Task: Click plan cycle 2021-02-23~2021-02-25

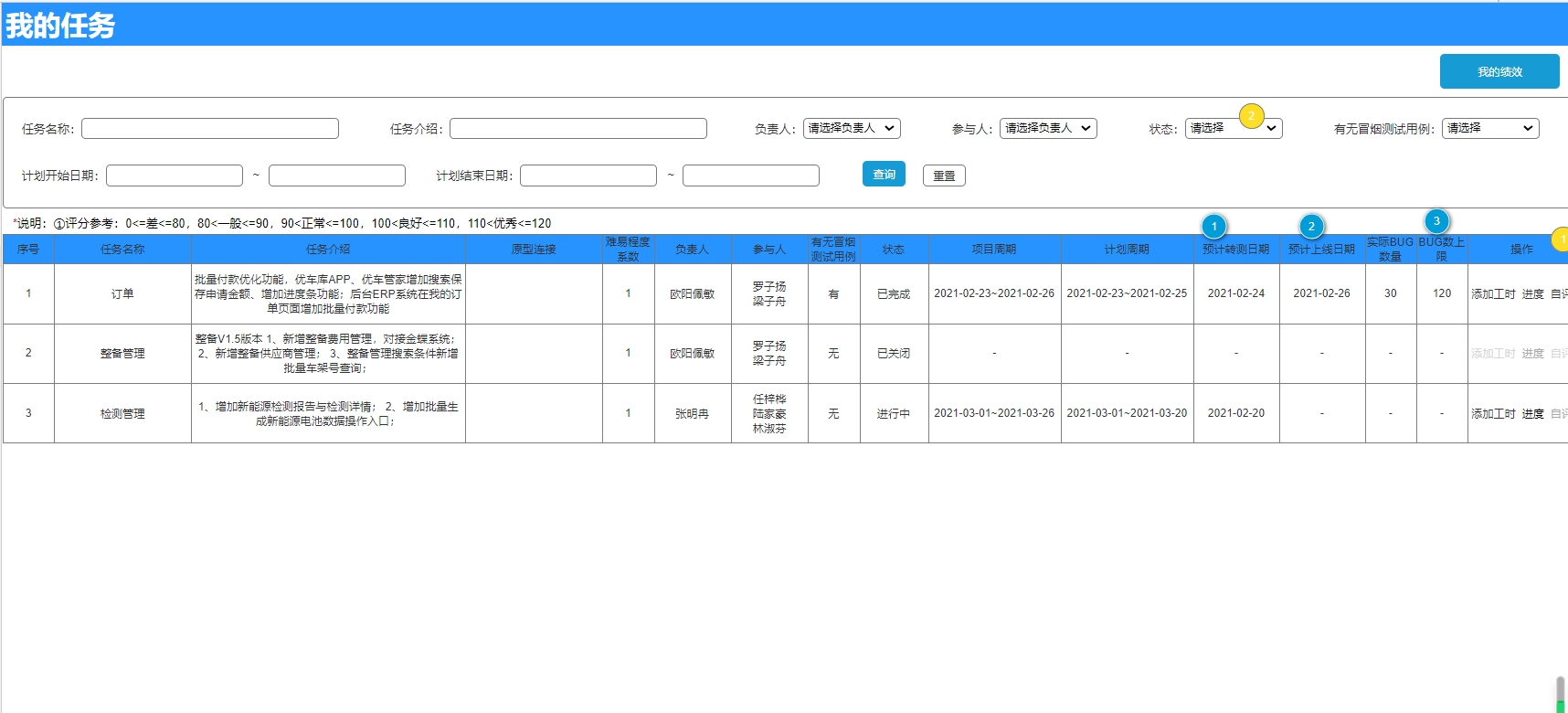Action: [x=1127, y=293]
